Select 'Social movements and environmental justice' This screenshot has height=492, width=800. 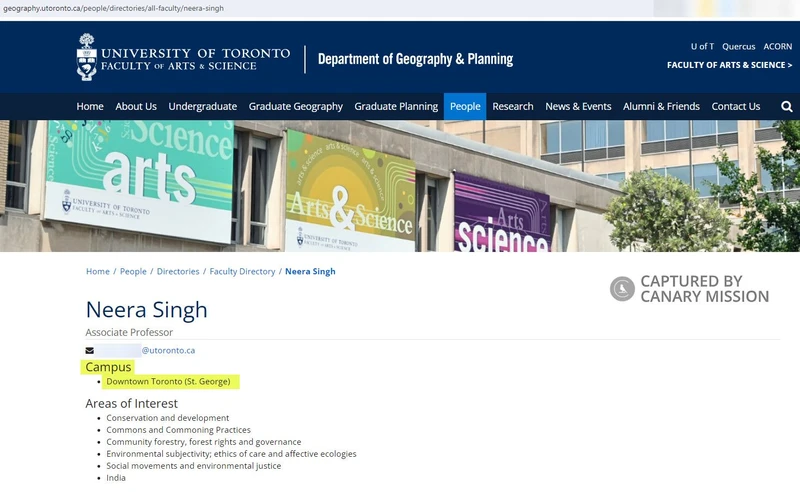tap(193, 466)
